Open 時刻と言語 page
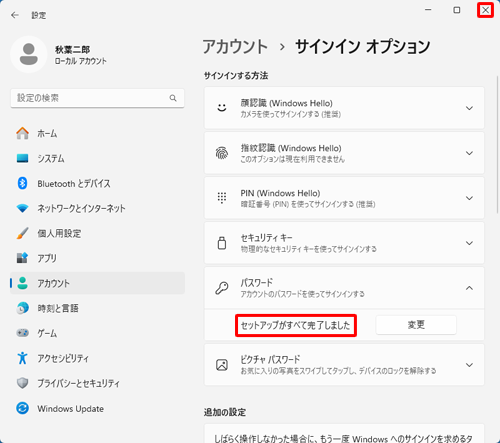Screen dimensions: 500x443 (x=97, y=308)
